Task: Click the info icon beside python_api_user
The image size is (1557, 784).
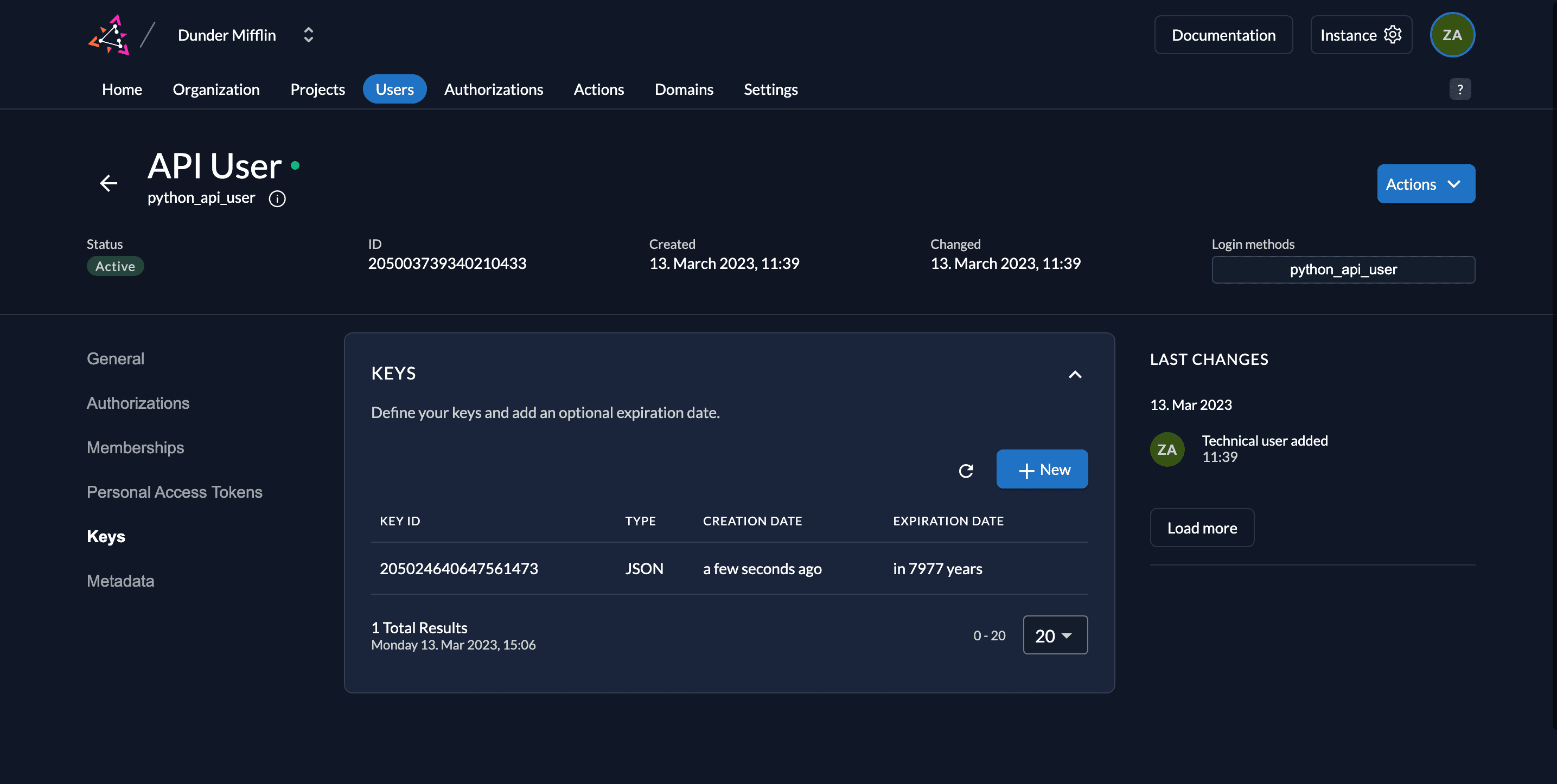Action: coord(277,199)
